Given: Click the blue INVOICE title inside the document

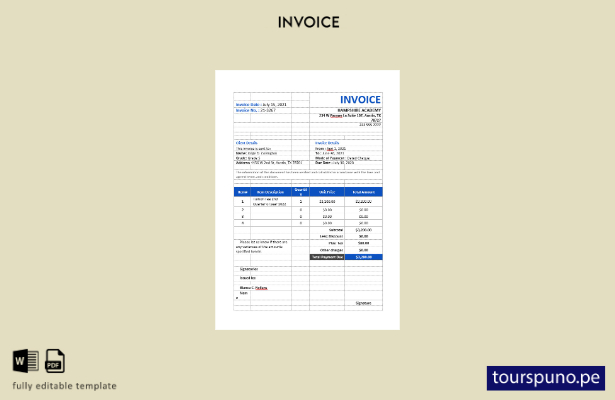Looking at the screenshot, I should (360, 100).
